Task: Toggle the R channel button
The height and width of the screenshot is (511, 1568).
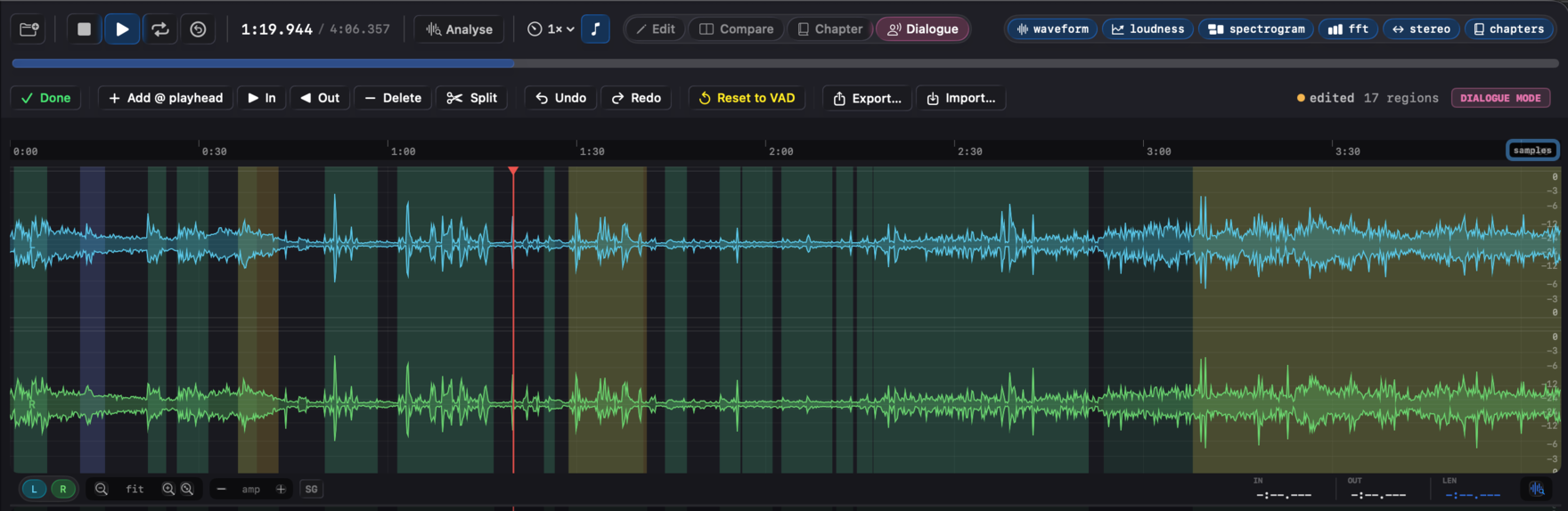Action: pyautogui.click(x=62, y=489)
